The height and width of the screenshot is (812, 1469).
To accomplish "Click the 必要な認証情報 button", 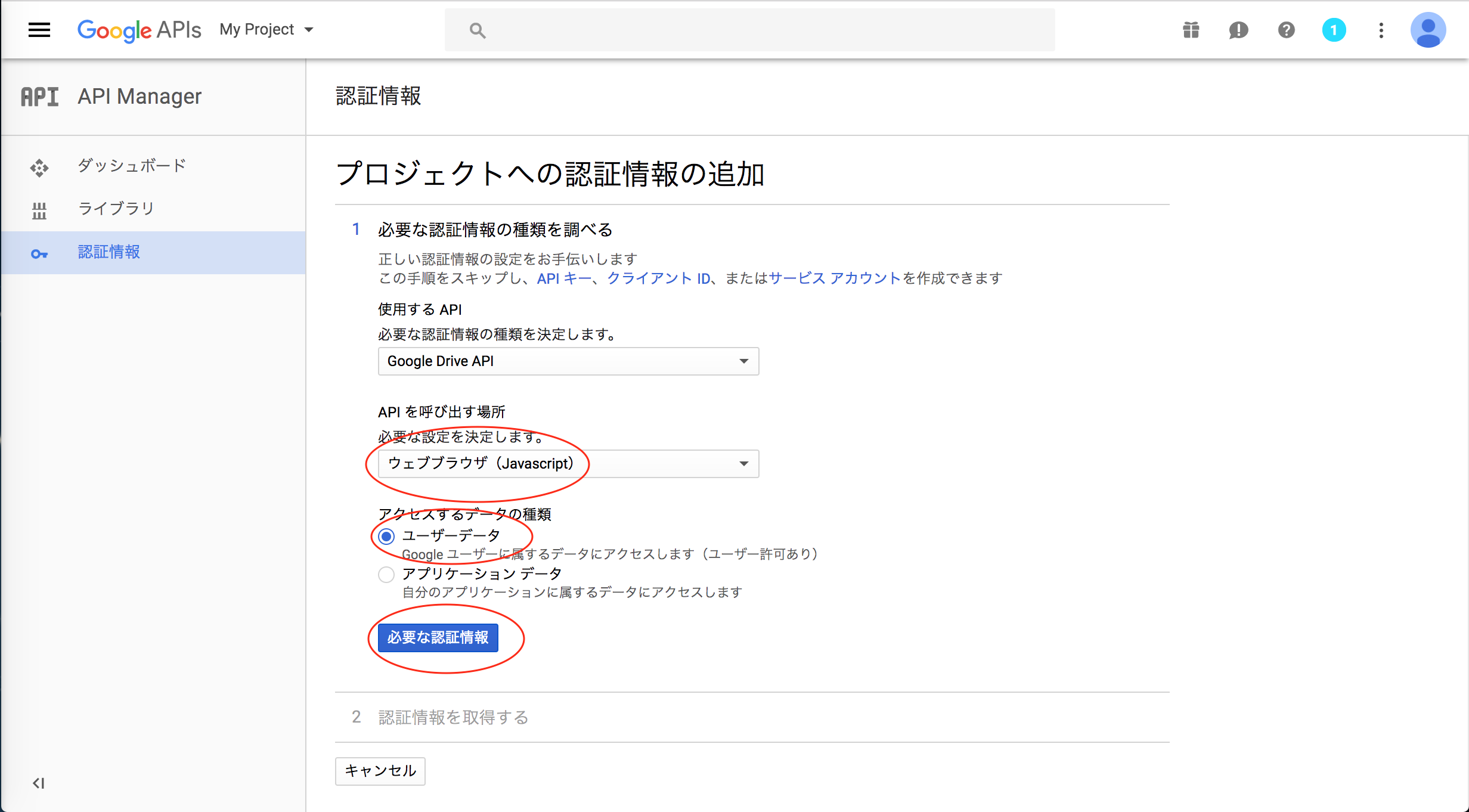I will [x=438, y=637].
